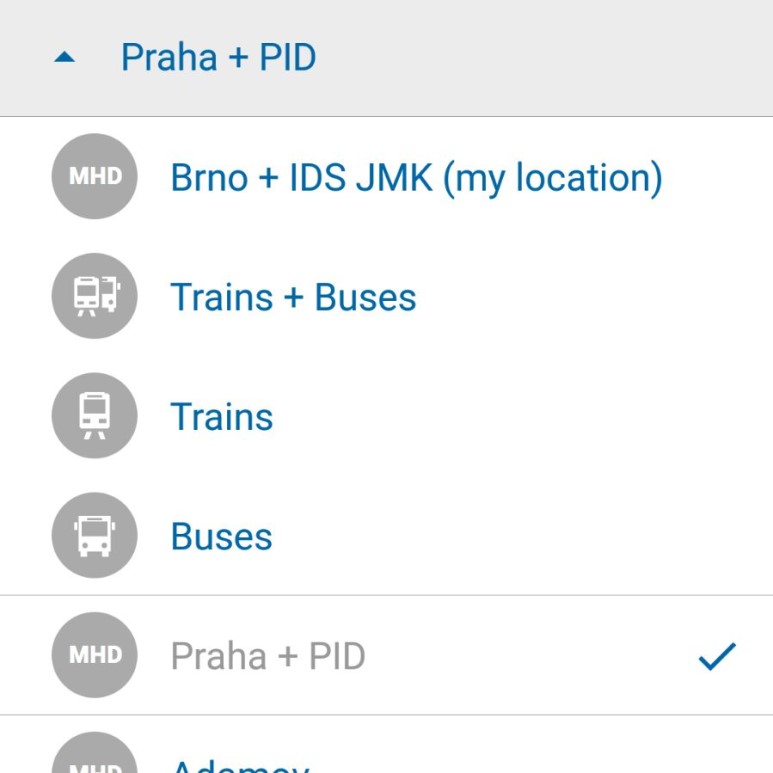
Task: Click the gray header bar area
Action: [x=386, y=58]
